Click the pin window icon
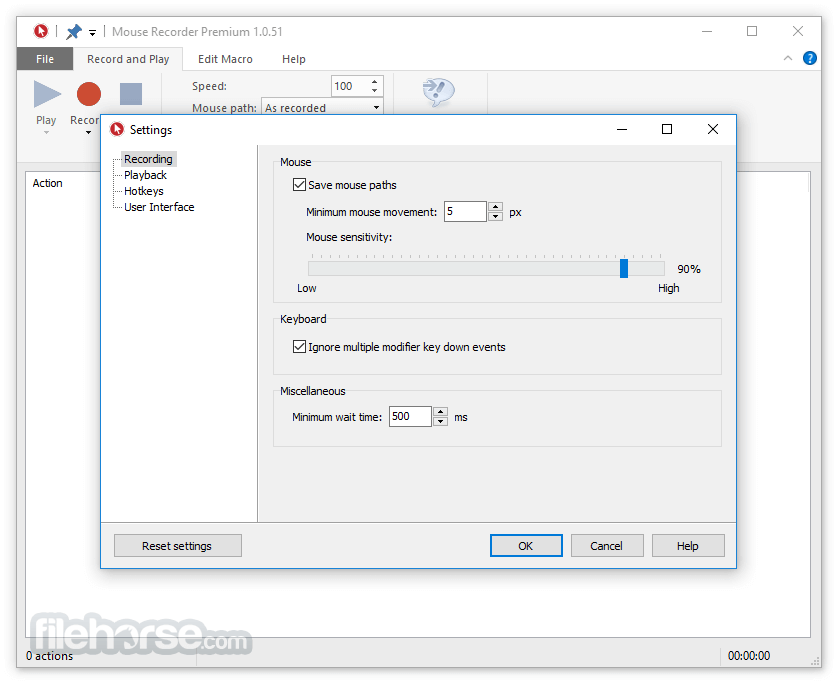The image size is (840, 685). [x=73, y=32]
